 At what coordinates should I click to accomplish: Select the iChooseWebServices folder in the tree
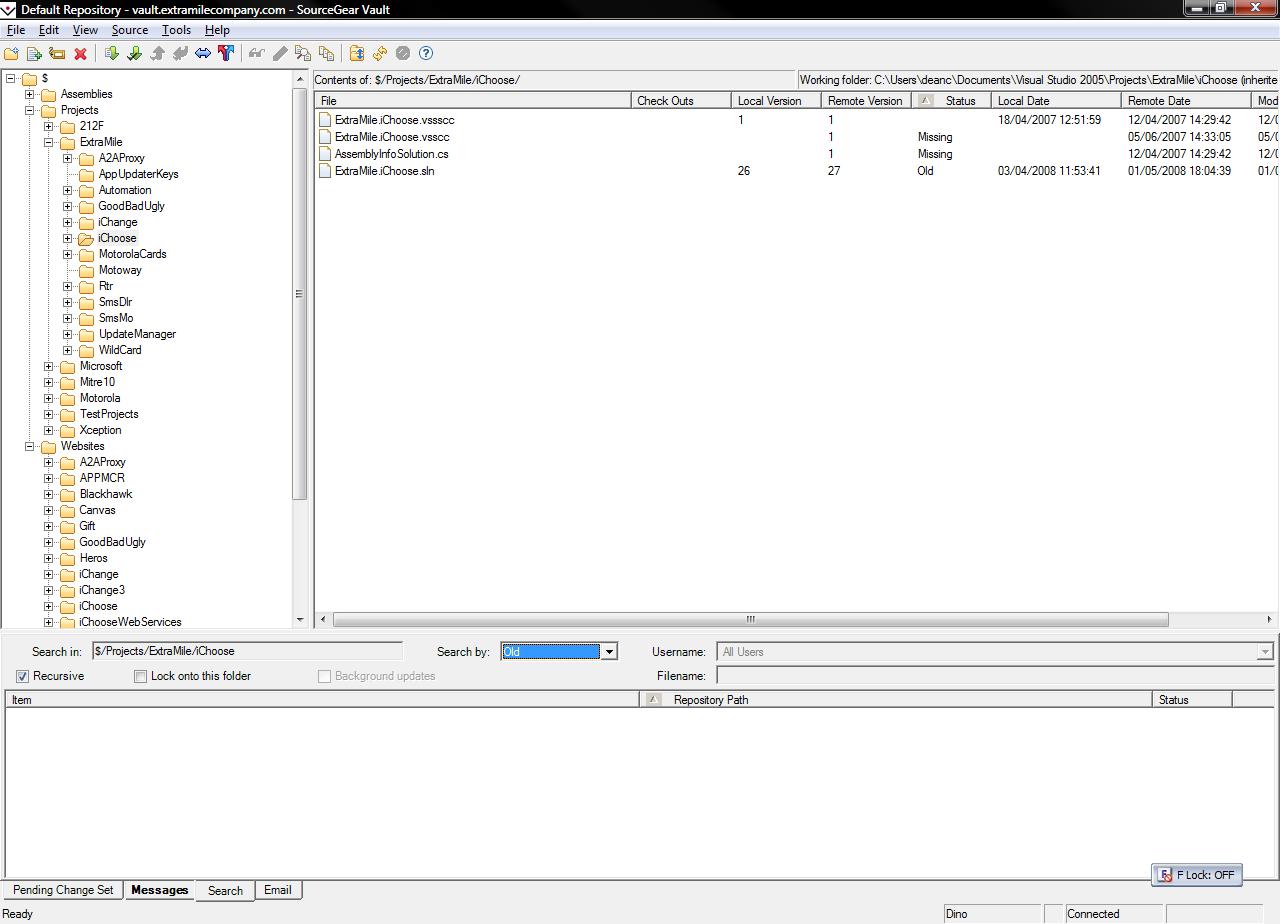(130, 622)
